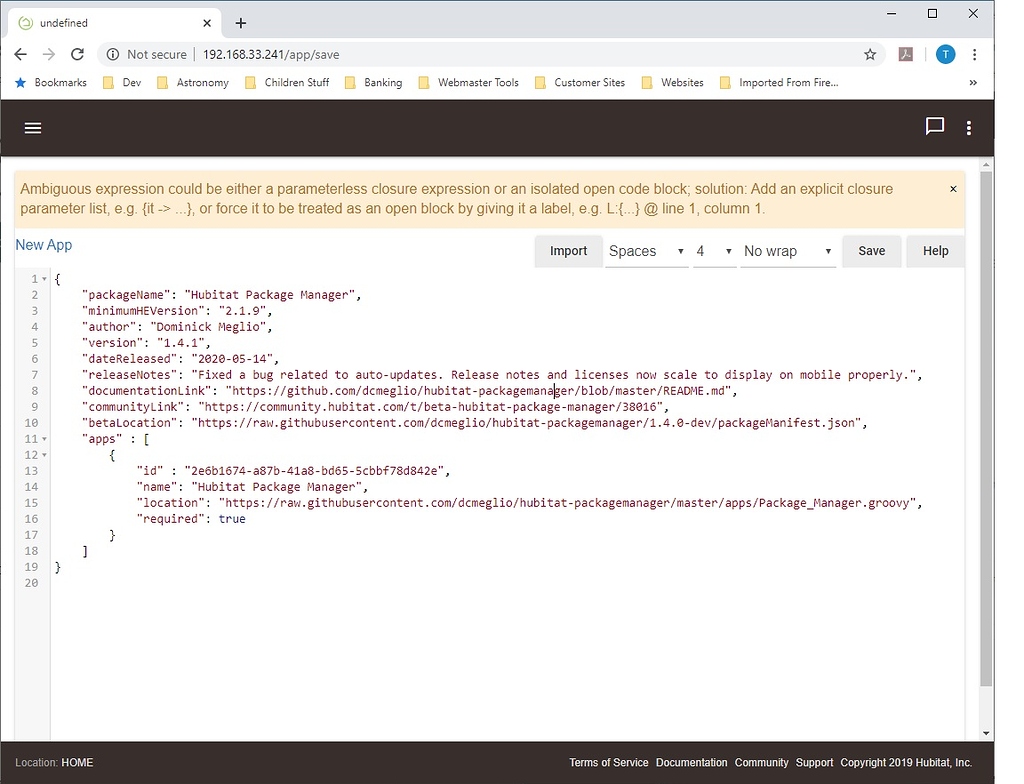Open the feedback chat bubble icon
This screenshot has width=1024, height=784.
pos(934,126)
